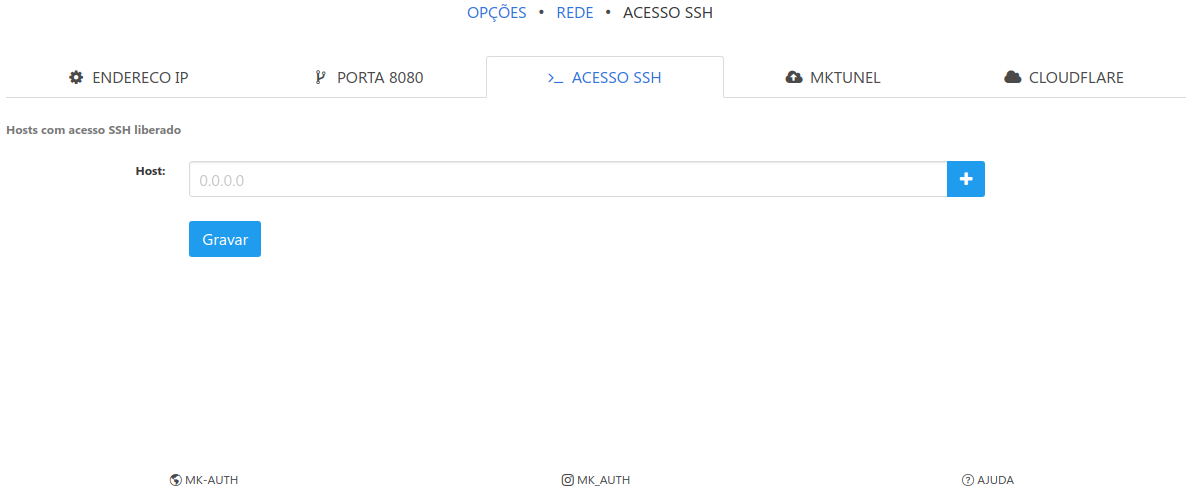Switch to the ENDERECO IP tab
Viewport: 1195px width, 501px height.
click(x=139, y=78)
